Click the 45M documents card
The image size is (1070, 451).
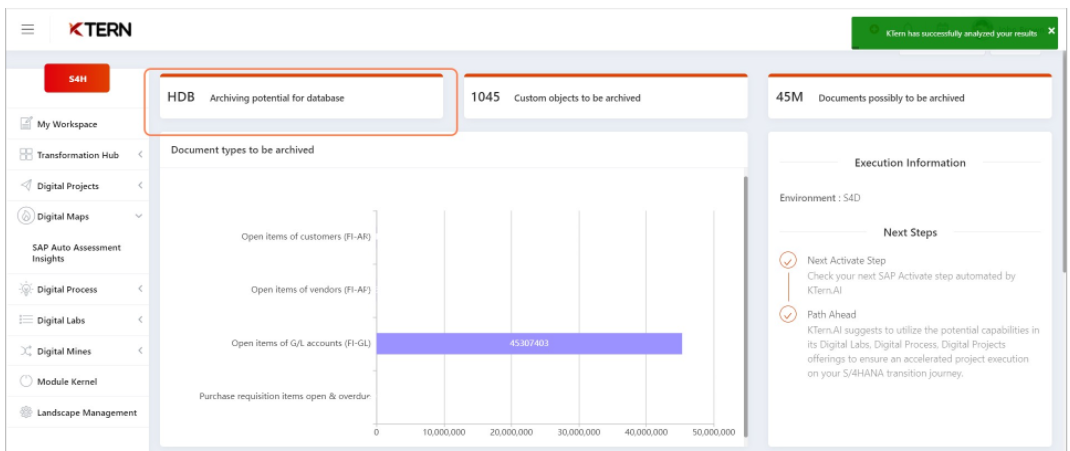[x=910, y=97]
